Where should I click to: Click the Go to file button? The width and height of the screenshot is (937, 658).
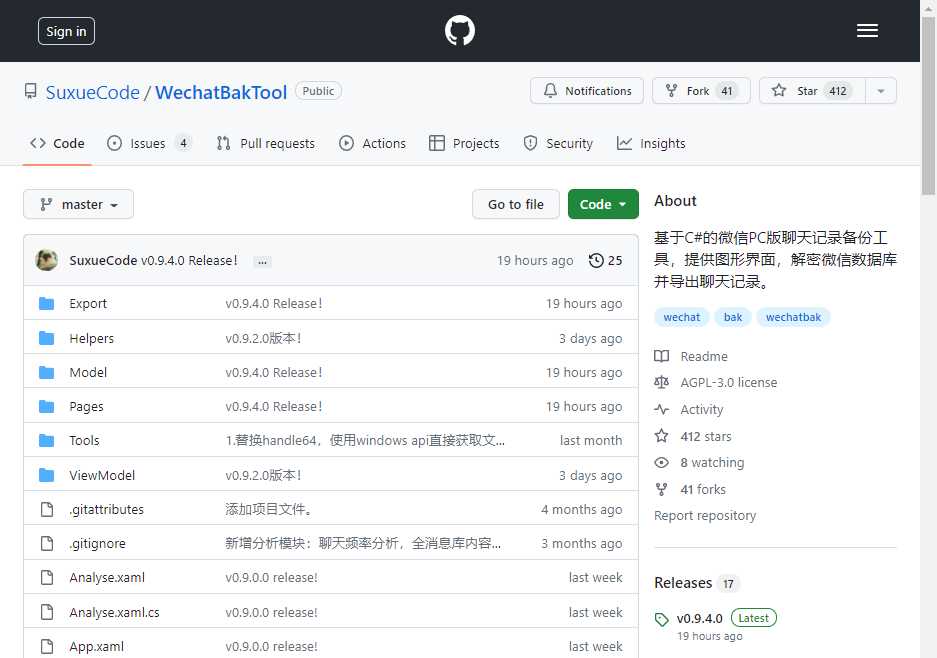click(516, 204)
